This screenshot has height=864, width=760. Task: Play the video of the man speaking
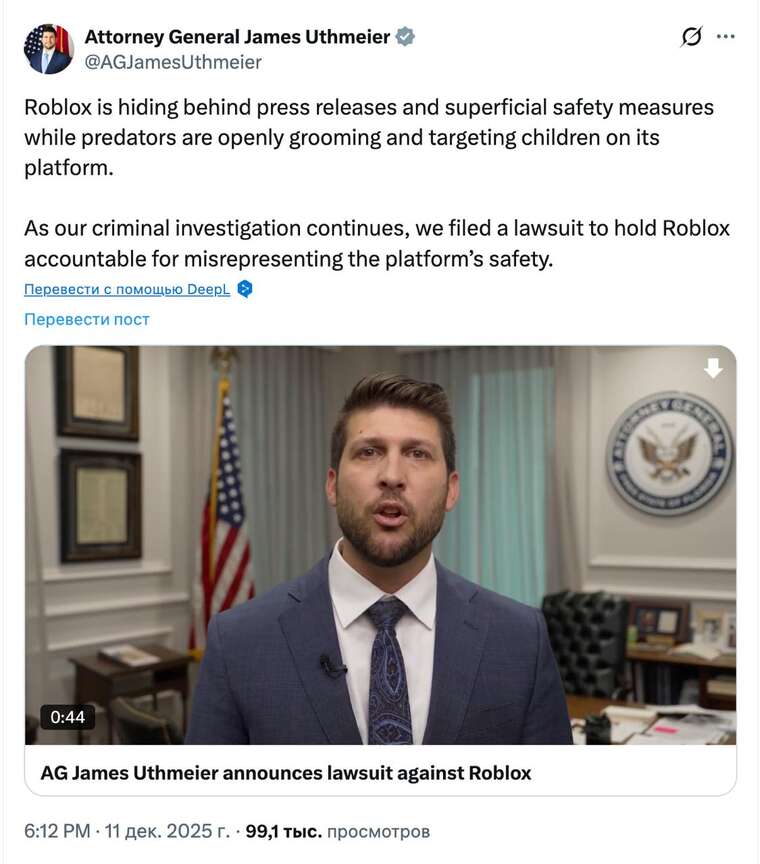click(x=380, y=545)
